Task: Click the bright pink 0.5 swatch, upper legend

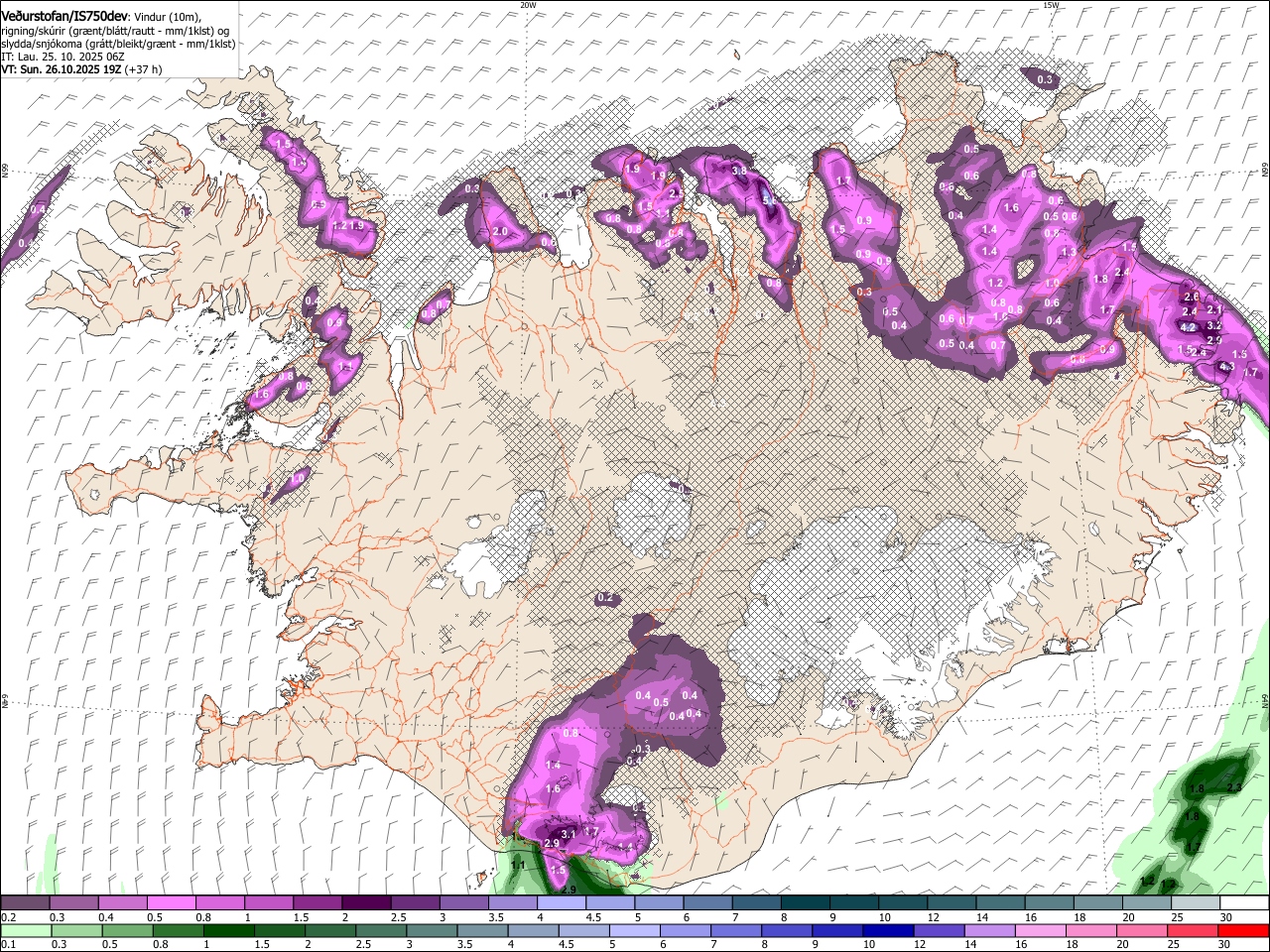Action: tap(171, 903)
